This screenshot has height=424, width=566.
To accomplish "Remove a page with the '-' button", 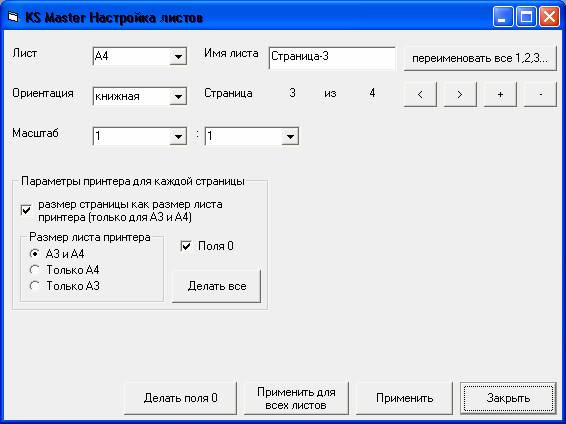I will 540,94.
